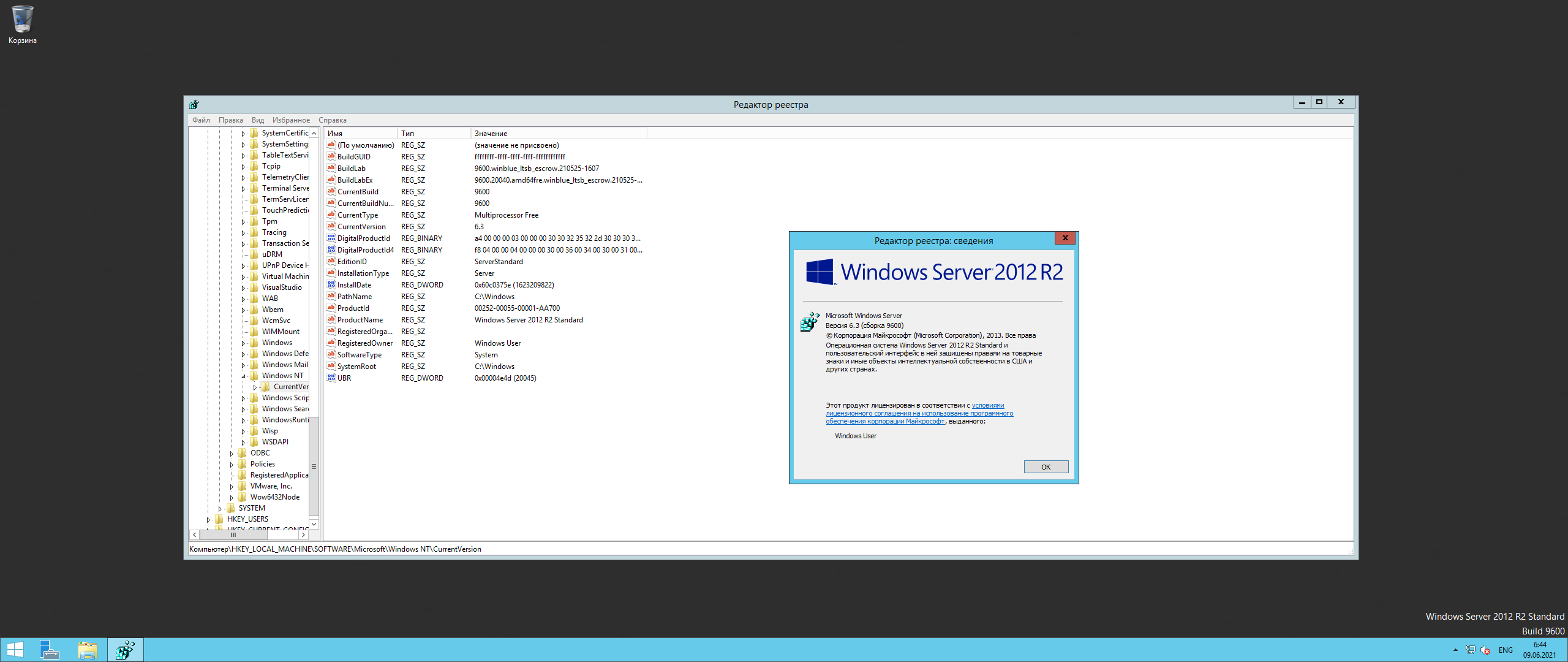Open the license terms link in dialog

(919, 413)
